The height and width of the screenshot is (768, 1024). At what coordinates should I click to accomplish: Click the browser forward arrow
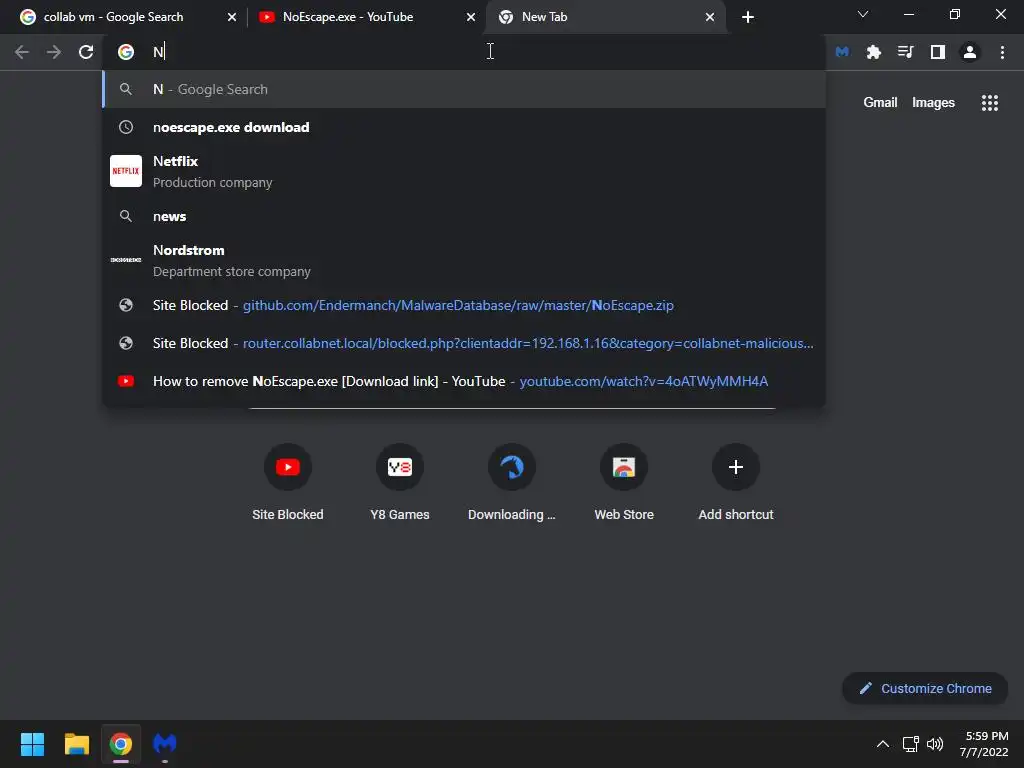[54, 52]
